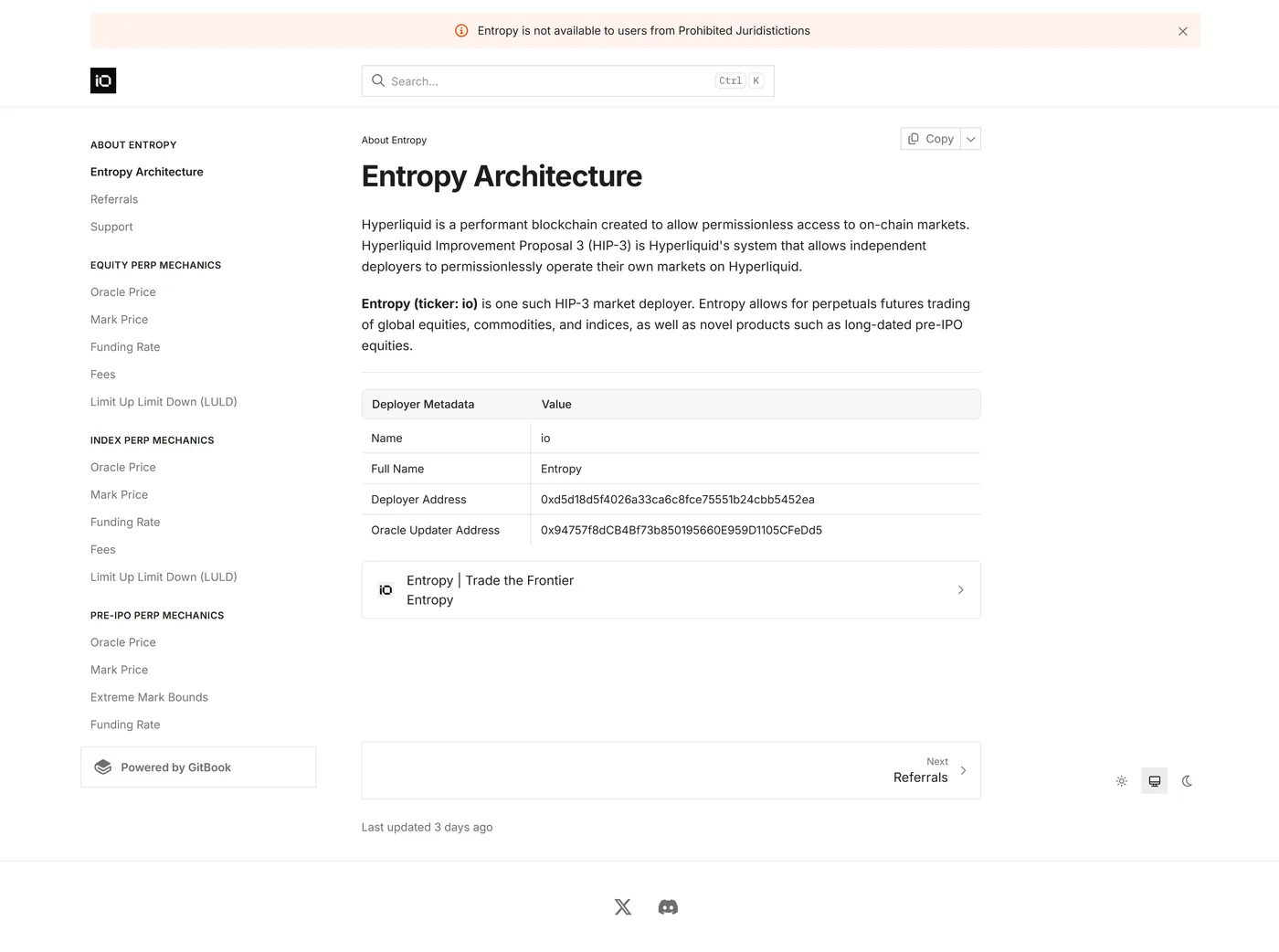Click the Deployer Metadata column header

(423, 404)
